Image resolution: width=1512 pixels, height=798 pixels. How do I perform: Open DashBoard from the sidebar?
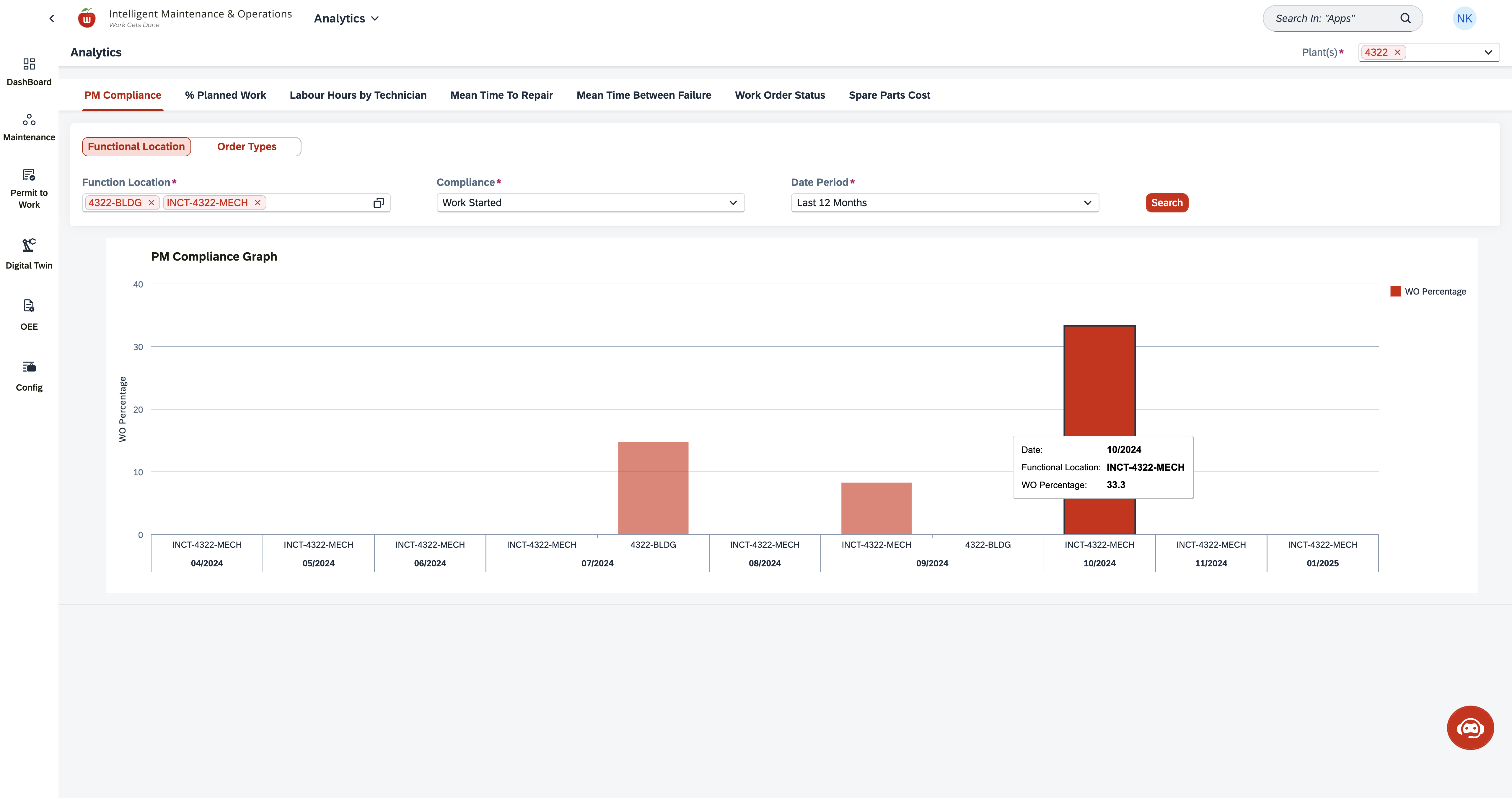pyautogui.click(x=29, y=71)
